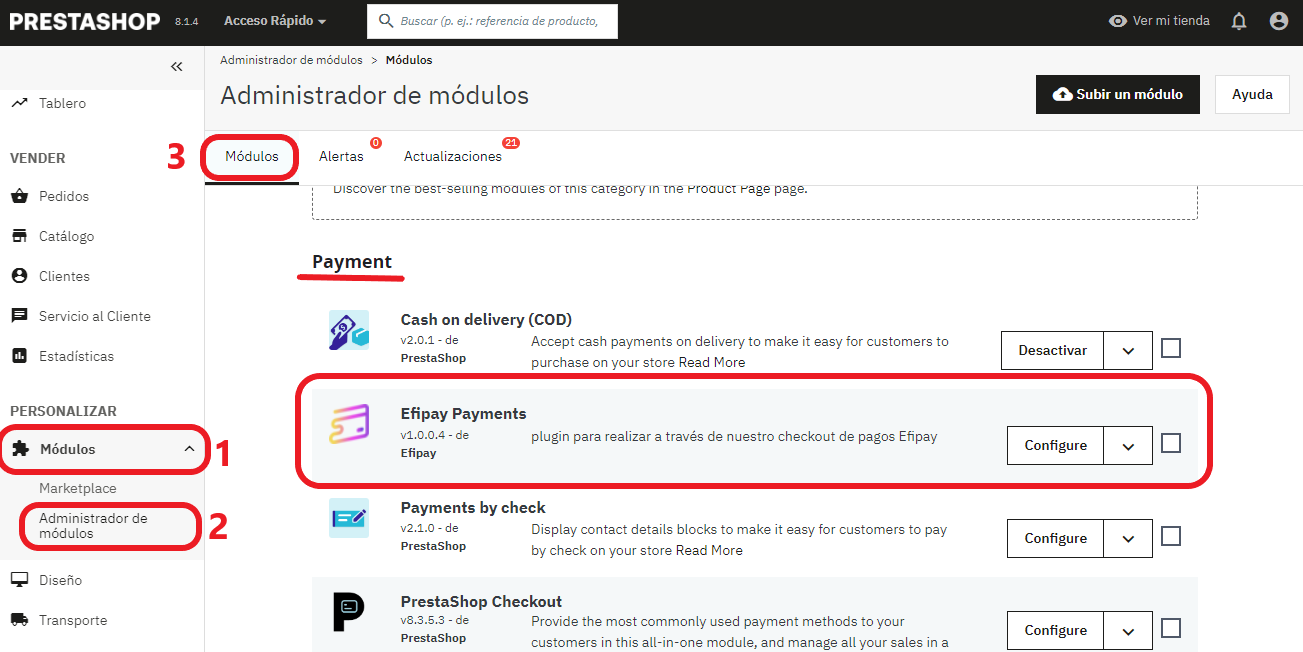Screen dimensions: 1303x652
Task: Open the user profile avatar icon
Action: 1278,21
